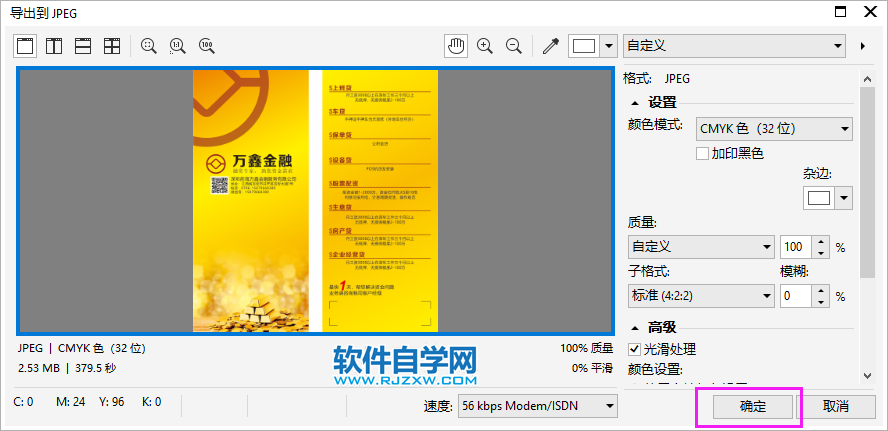Select the zoom out tool
Image resolution: width=888 pixels, height=431 pixels.
514,46
